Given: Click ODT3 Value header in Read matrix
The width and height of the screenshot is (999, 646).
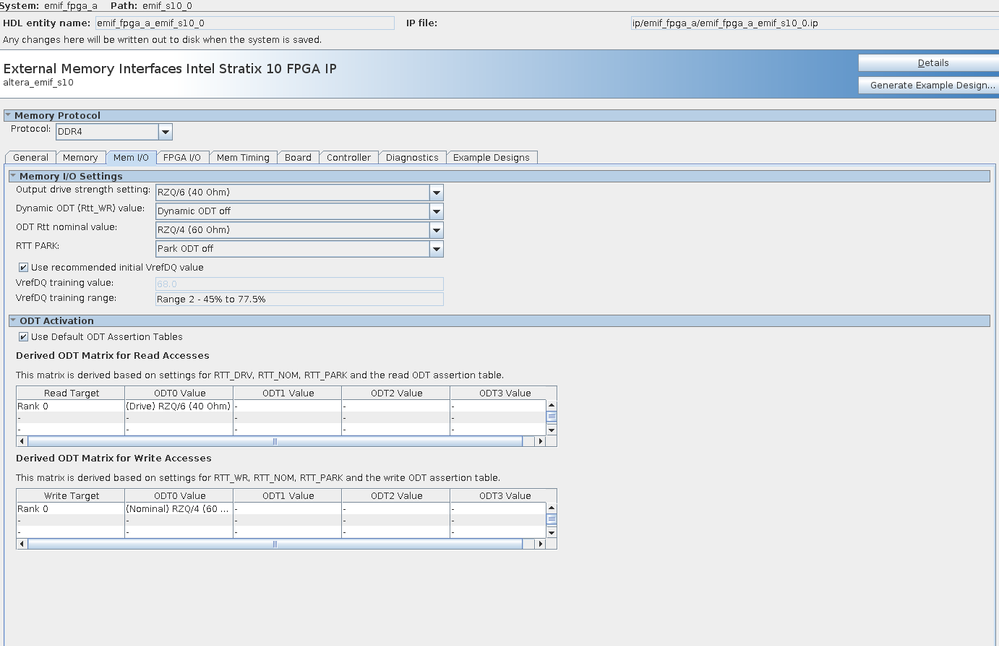Looking at the screenshot, I should click(x=504, y=393).
